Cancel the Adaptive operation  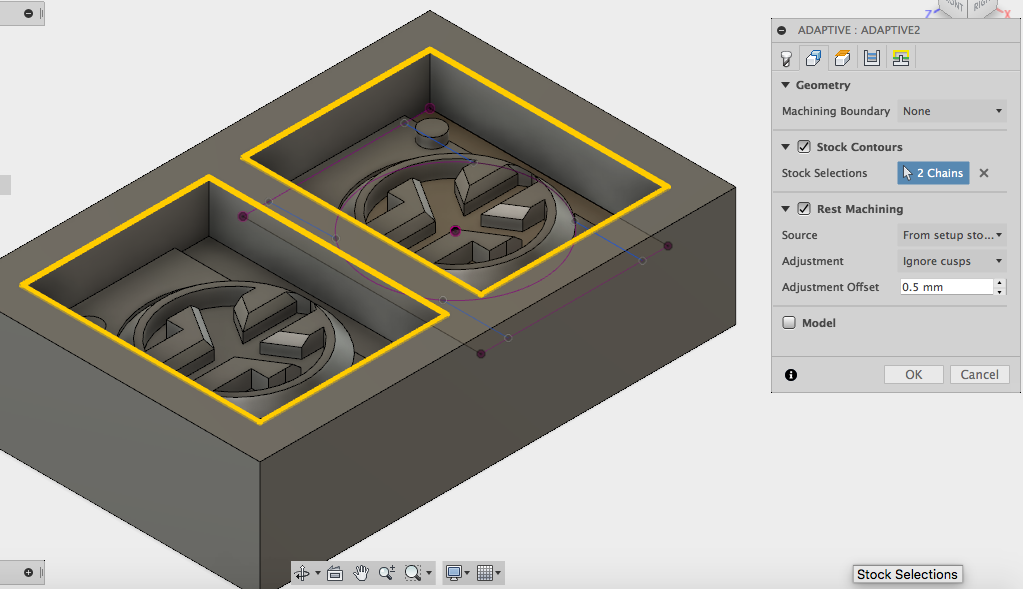tap(979, 374)
